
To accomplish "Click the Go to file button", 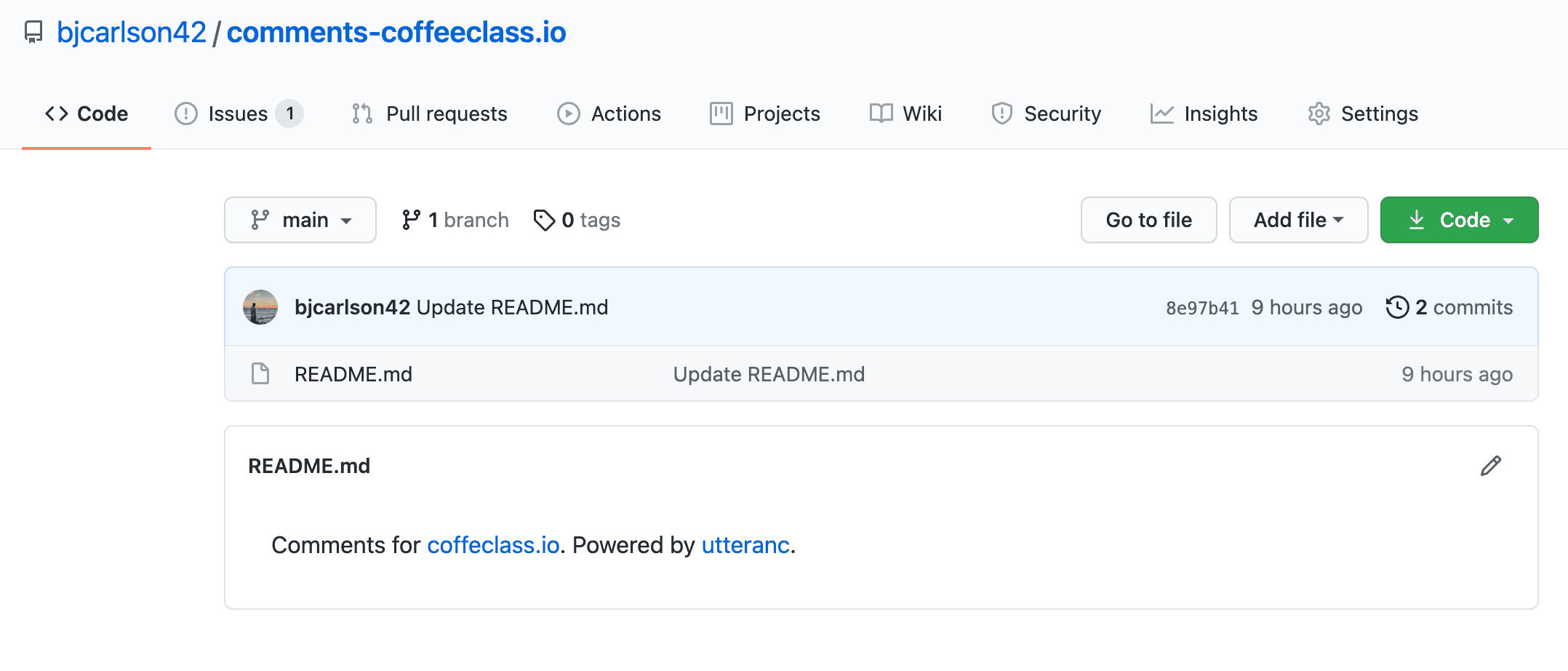I will tap(1148, 219).
